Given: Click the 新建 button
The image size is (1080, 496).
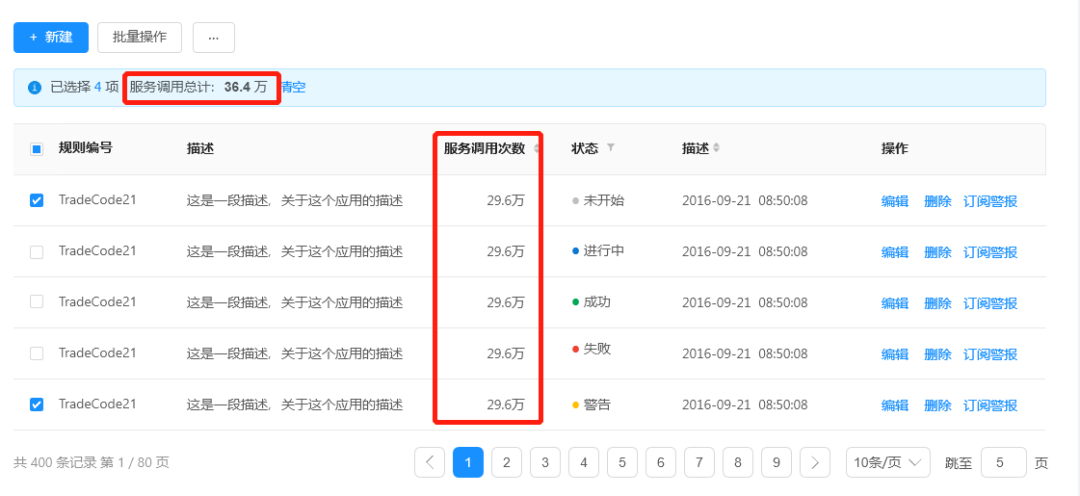Looking at the screenshot, I should coord(51,37).
